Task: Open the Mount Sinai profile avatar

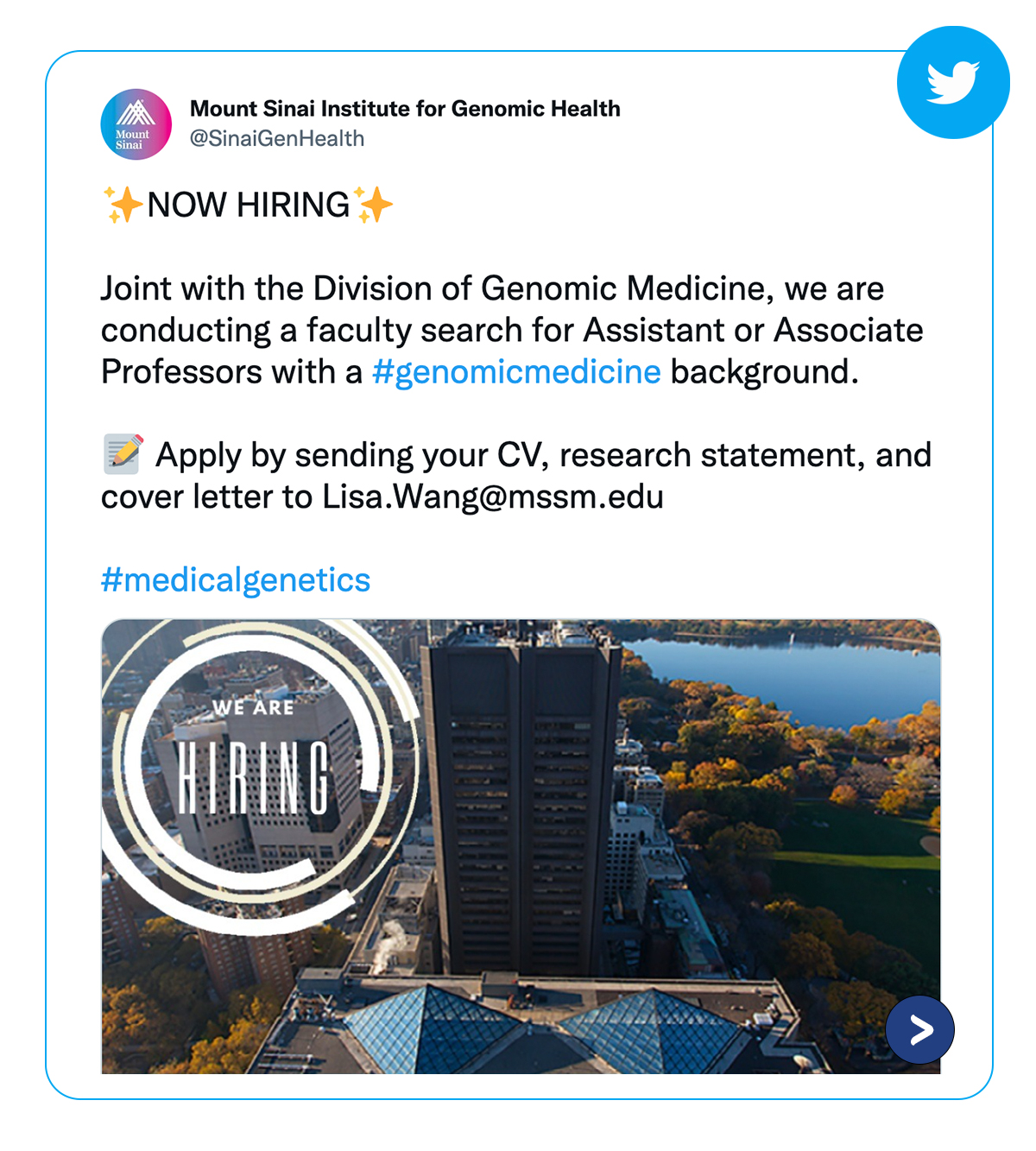Action: (136, 124)
